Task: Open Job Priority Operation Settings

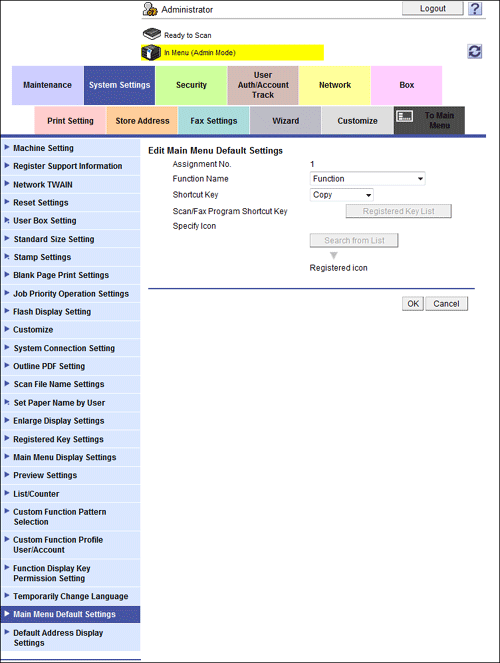Action: point(71,293)
